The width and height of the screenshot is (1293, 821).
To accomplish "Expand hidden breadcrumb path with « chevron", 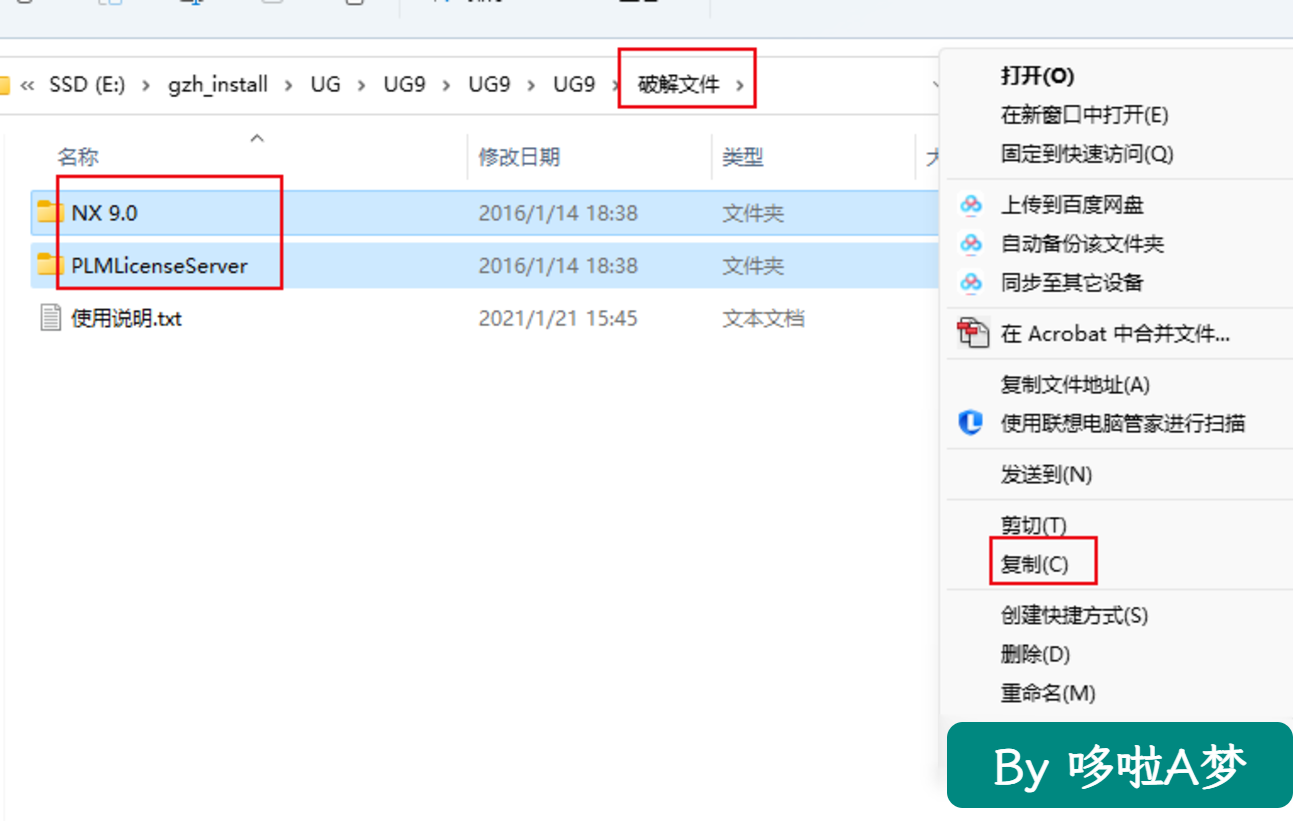I will coord(29,85).
